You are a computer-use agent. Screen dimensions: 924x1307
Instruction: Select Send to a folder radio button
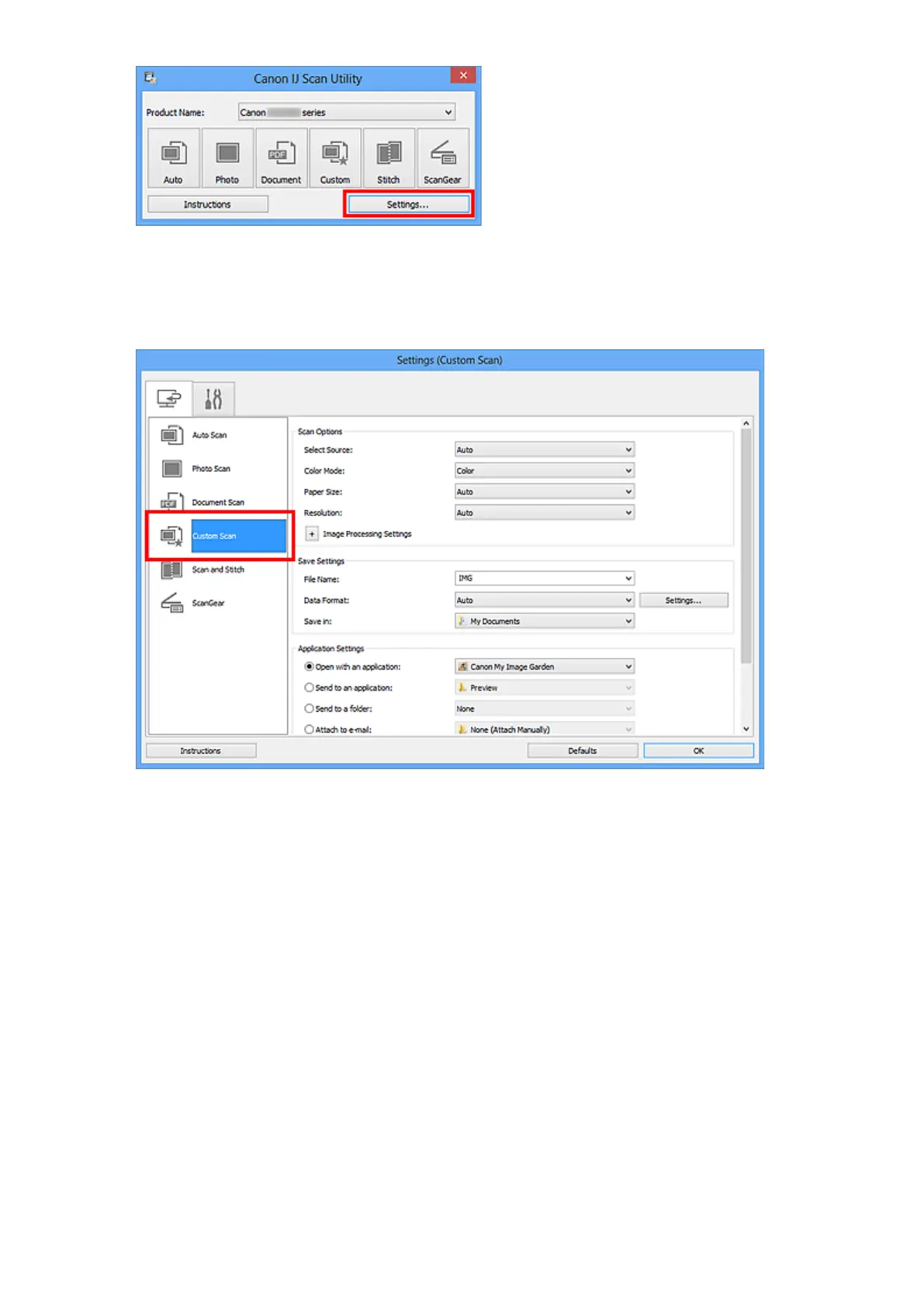pos(309,709)
